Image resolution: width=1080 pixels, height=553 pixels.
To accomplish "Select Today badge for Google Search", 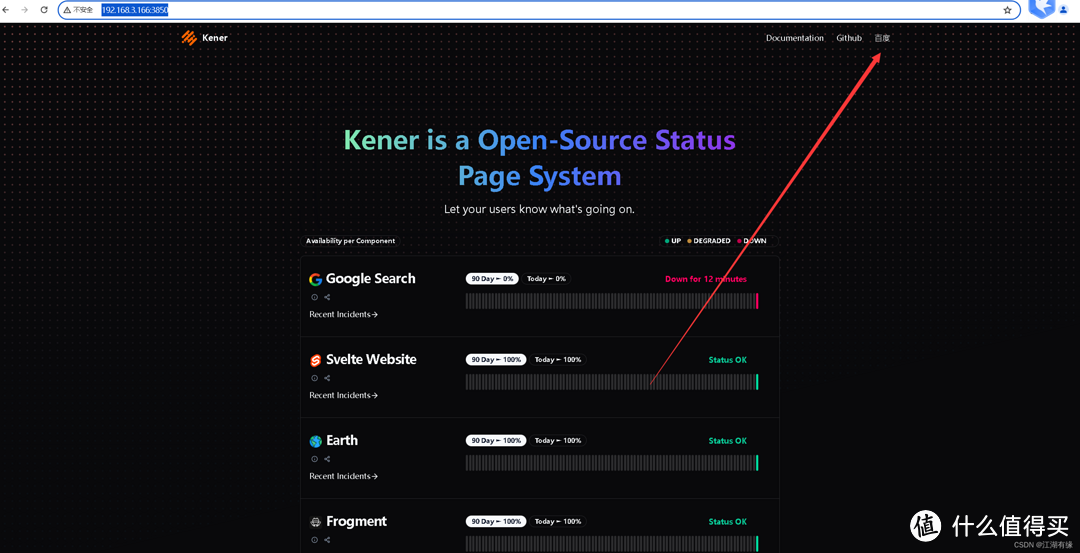I will point(547,279).
